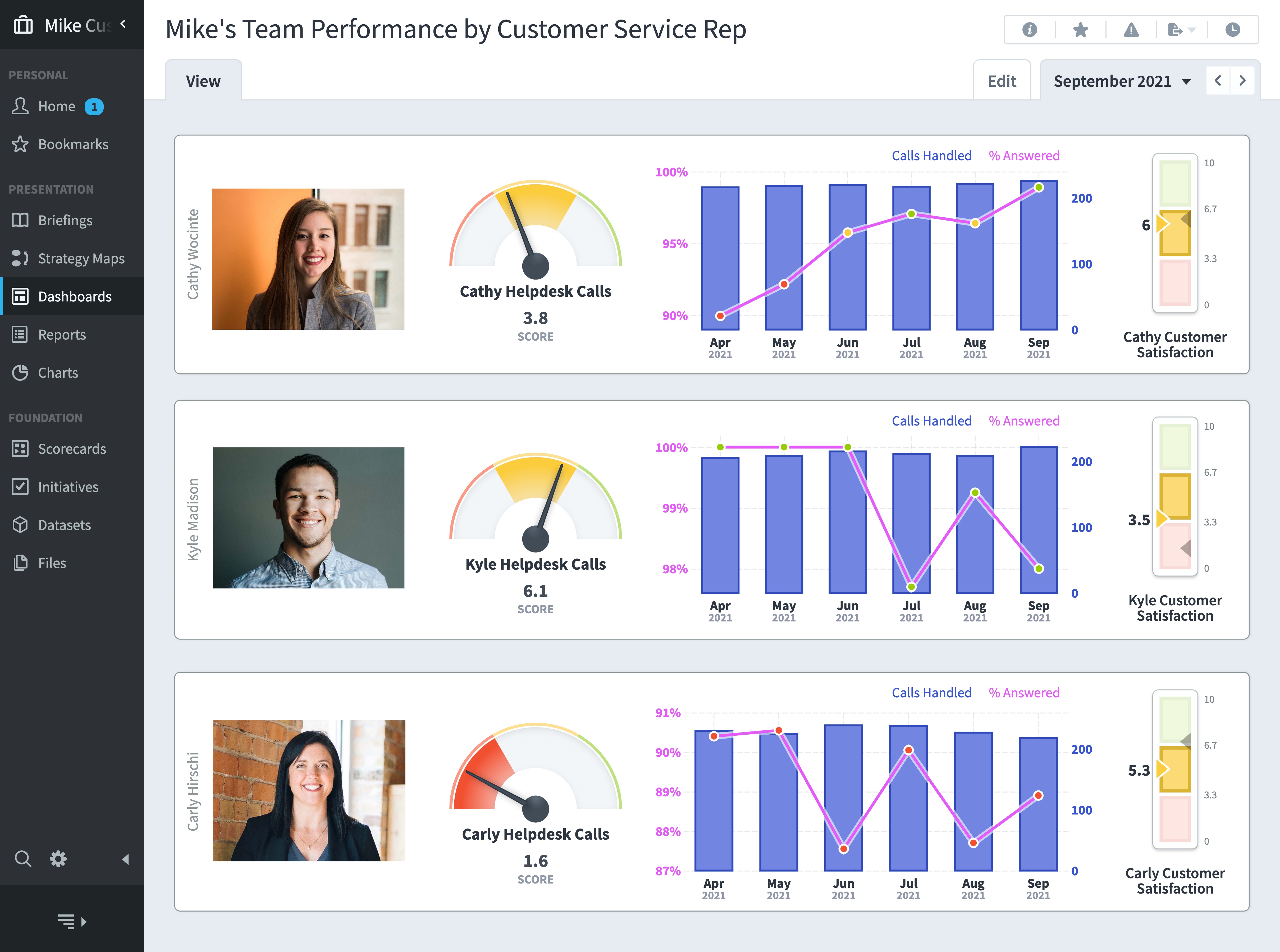This screenshot has width=1280, height=952.
Task: Go to the next period arrow
Action: pos(1242,81)
